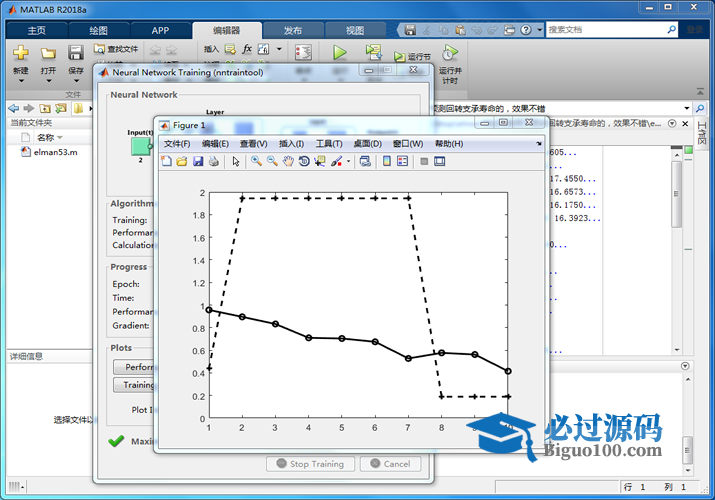Click the 运行节 run section button
This screenshot has width=715, height=500.
[x=412, y=57]
